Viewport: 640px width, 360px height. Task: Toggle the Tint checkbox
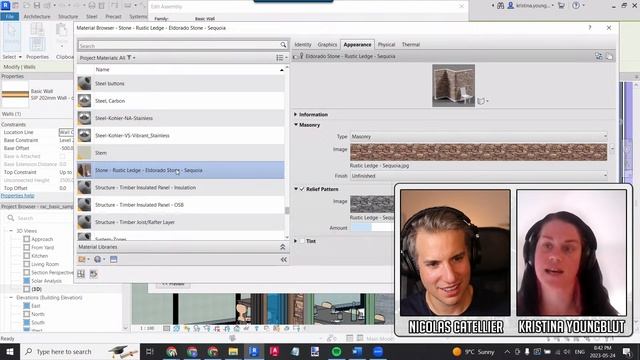[302, 241]
